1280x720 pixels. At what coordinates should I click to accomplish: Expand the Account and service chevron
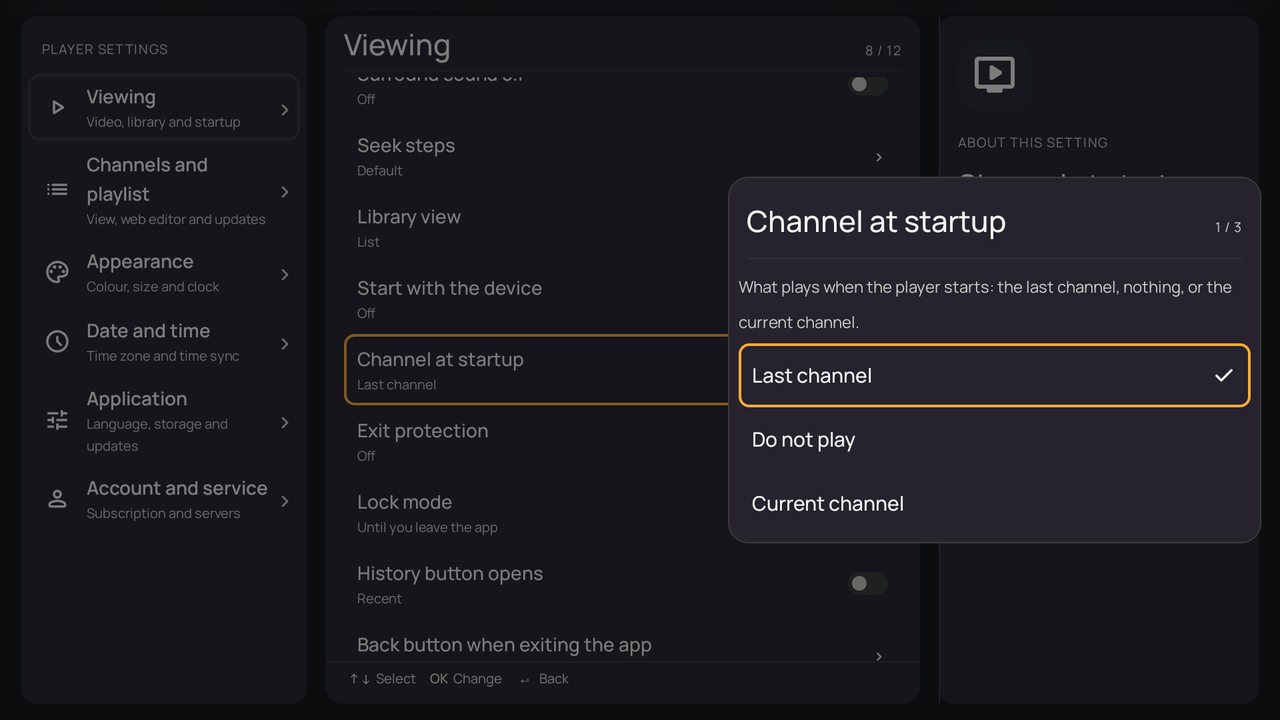pos(285,501)
